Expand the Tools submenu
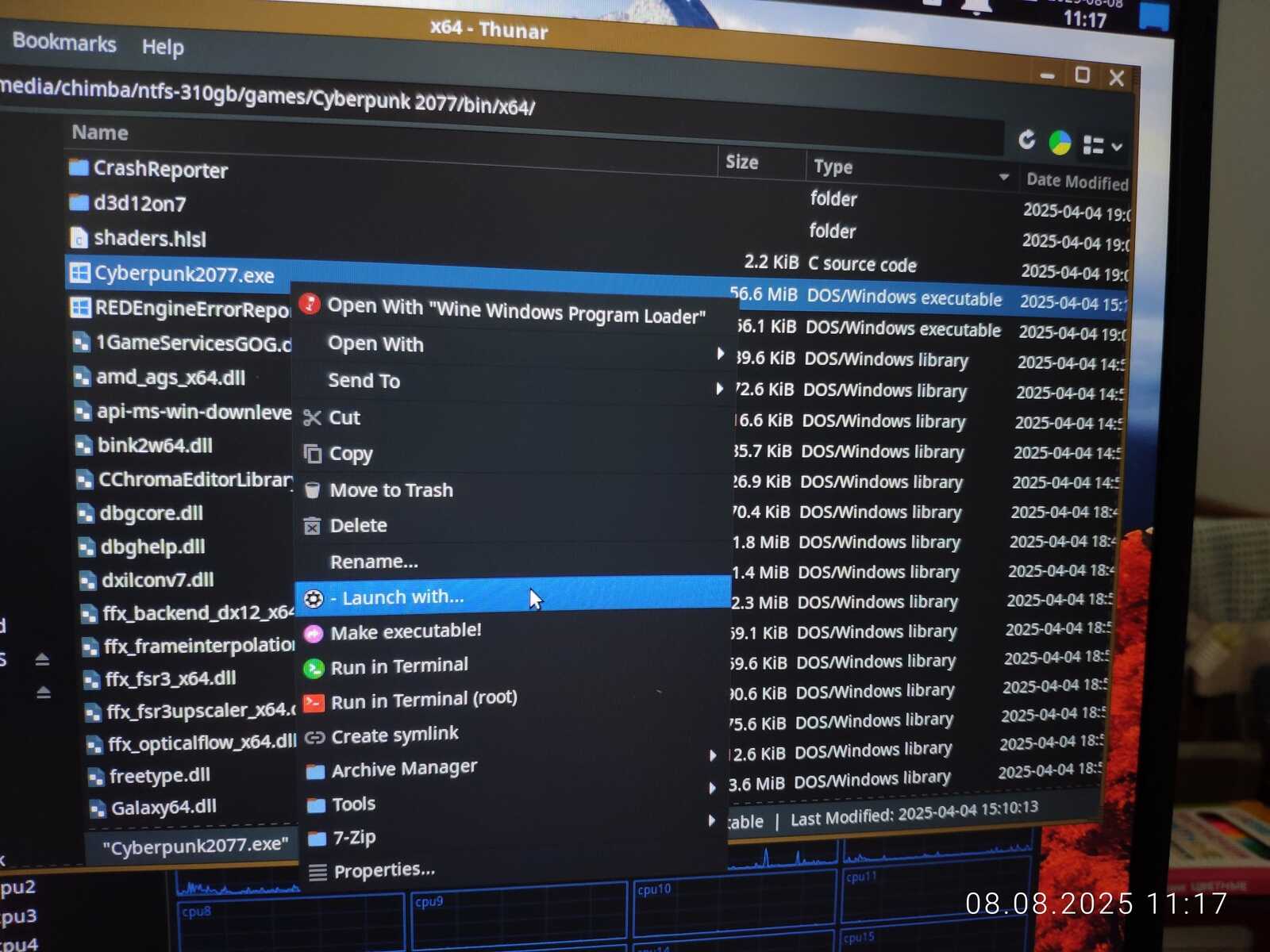1270x952 pixels. [712, 787]
